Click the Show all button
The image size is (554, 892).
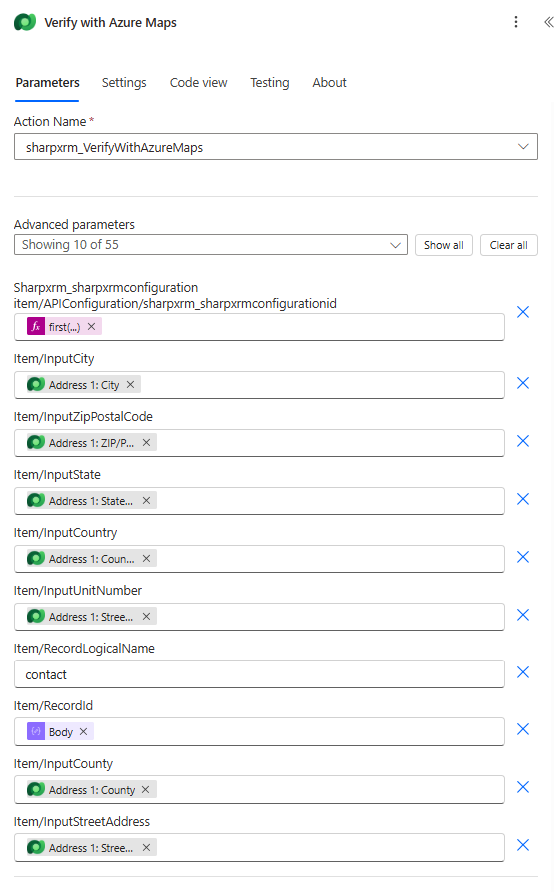[444, 245]
